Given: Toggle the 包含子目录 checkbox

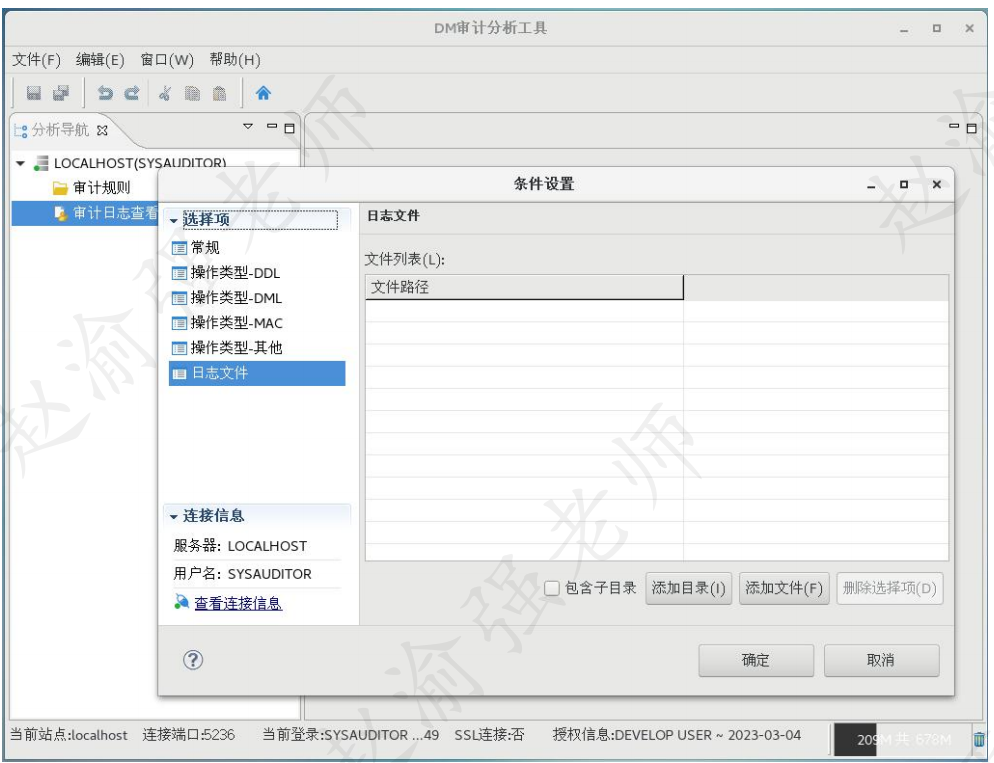Looking at the screenshot, I should click(x=552, y=588).
